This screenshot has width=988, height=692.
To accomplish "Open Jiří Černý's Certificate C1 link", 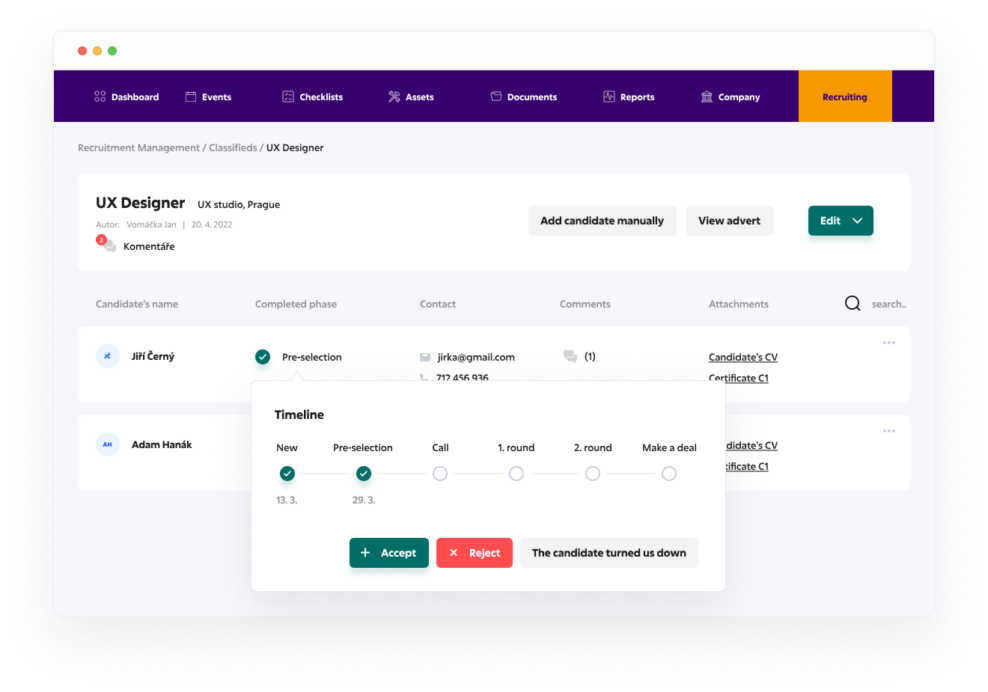I will [738, 378].
